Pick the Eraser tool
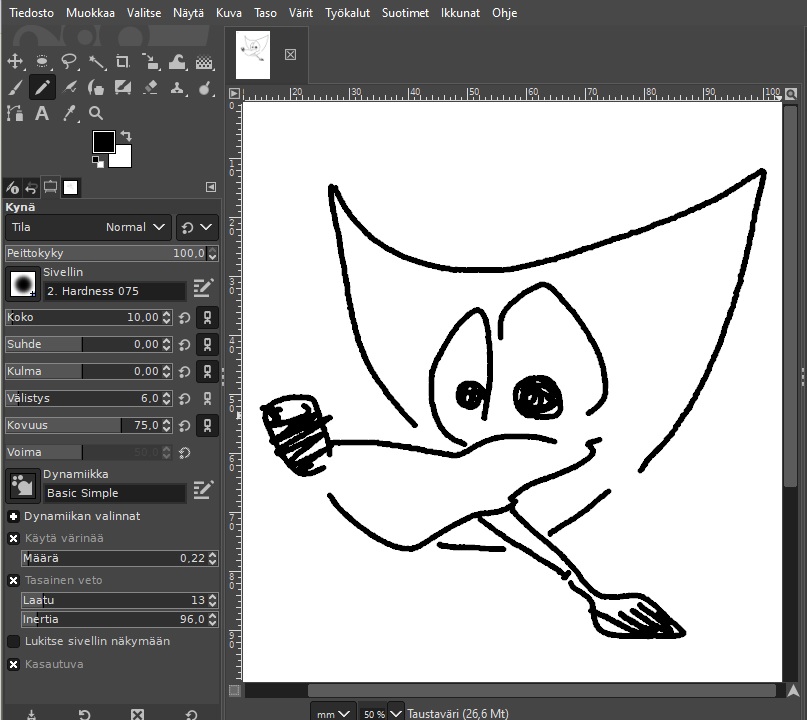 pyautogui.click(x=150, y=88)
